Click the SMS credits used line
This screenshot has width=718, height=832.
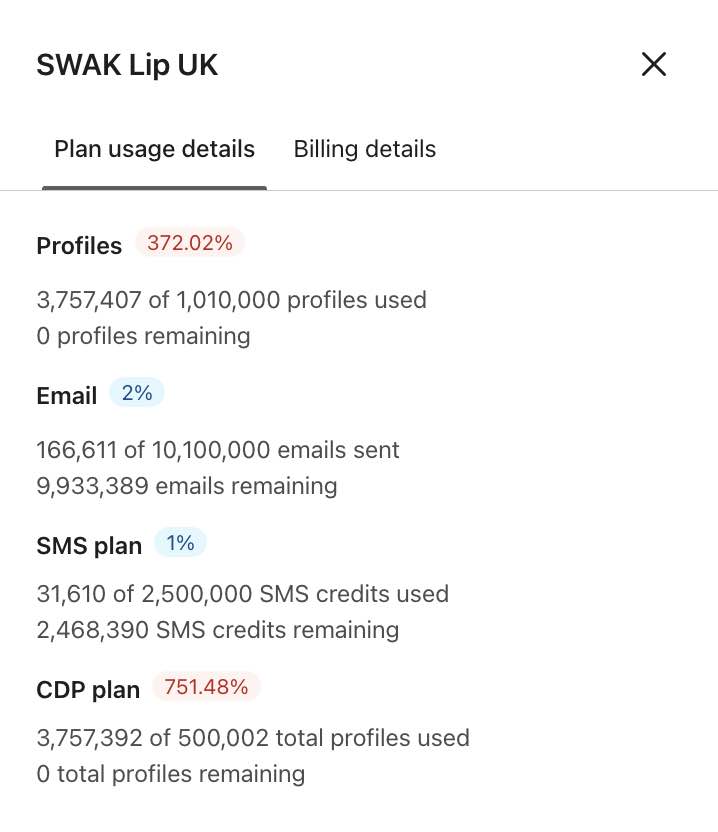pyautogui.click(x=242, y=593)
